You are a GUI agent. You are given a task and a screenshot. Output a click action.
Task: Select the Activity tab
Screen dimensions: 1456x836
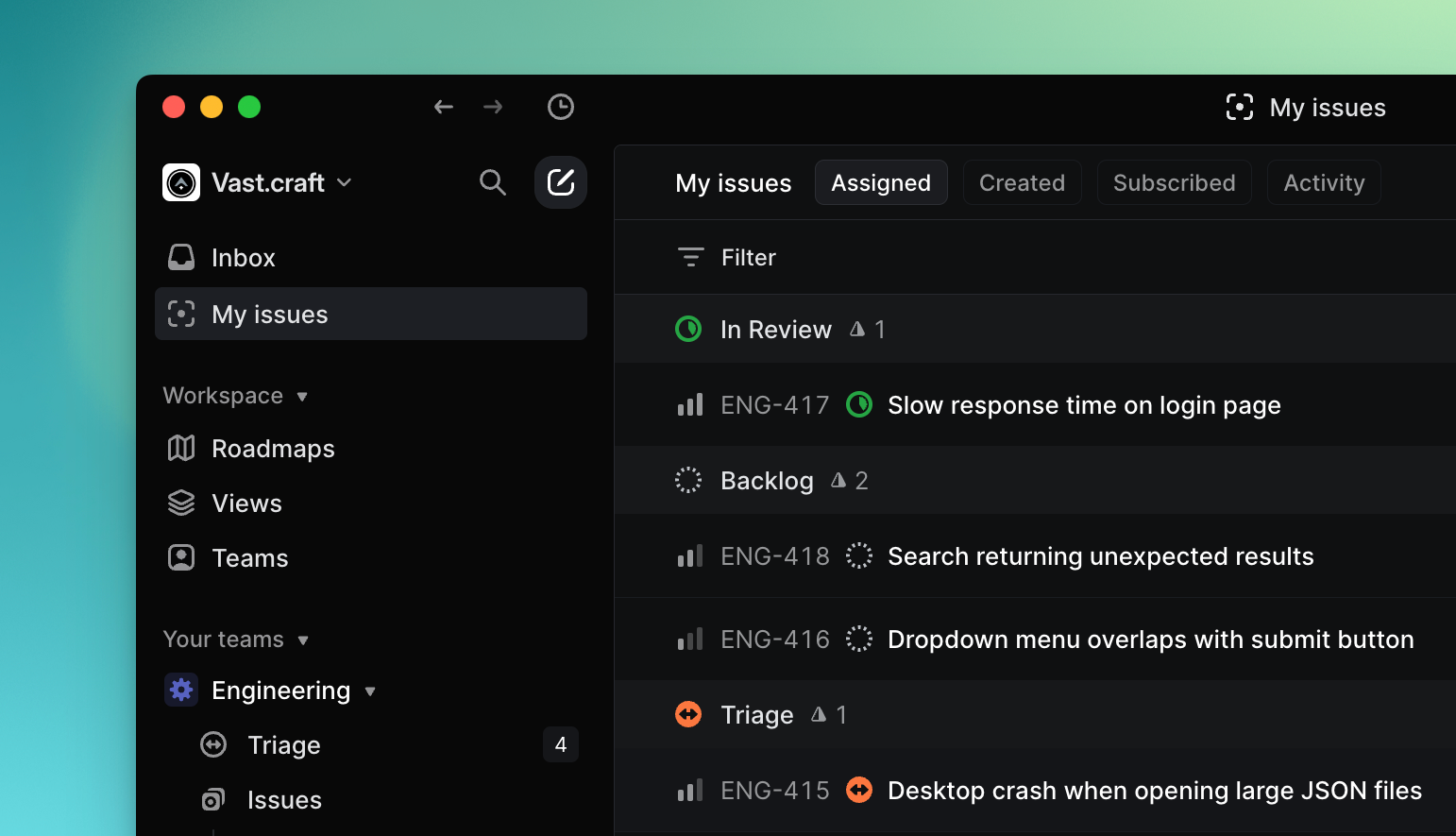(1323, 182)
